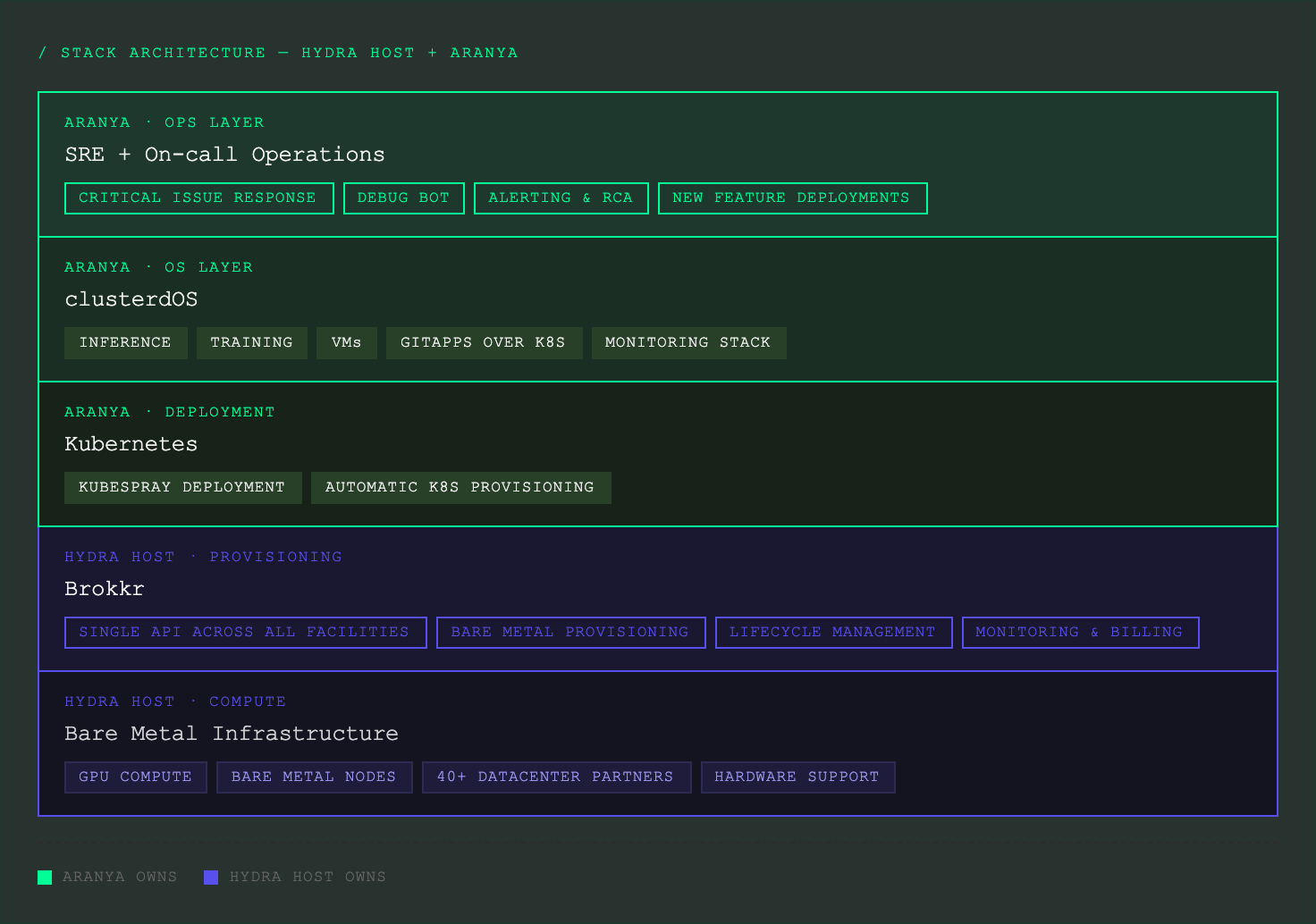Click the GPU Compute tag
The width and height of the screenshot is (1316, 924).
pos(136,777)
